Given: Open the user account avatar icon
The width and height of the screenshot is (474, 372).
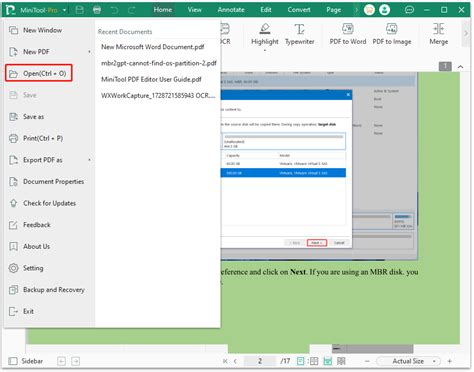Looking at the screenshot, I should [384, 10].
